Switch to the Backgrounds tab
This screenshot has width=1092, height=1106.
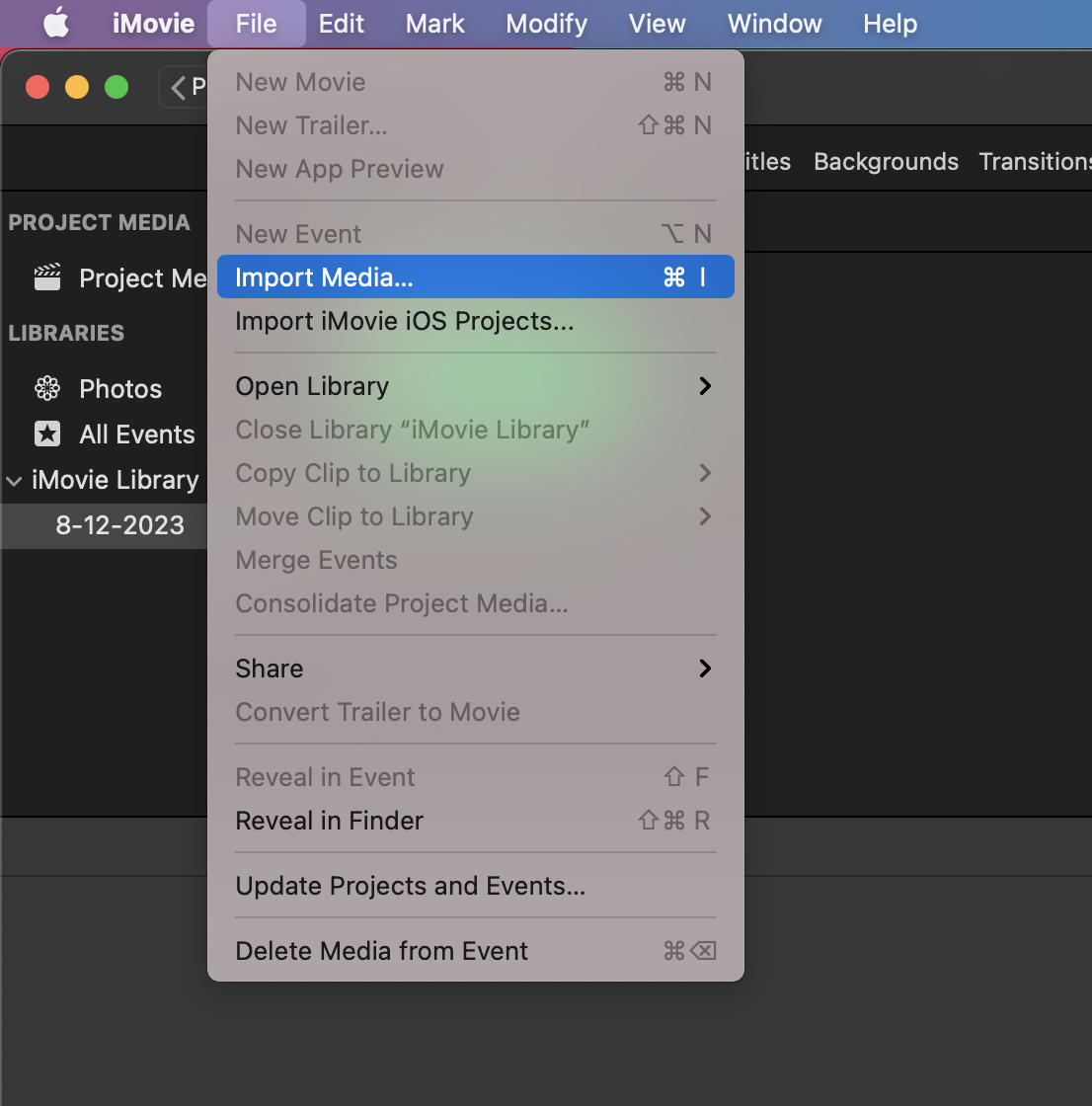(885, 161)
